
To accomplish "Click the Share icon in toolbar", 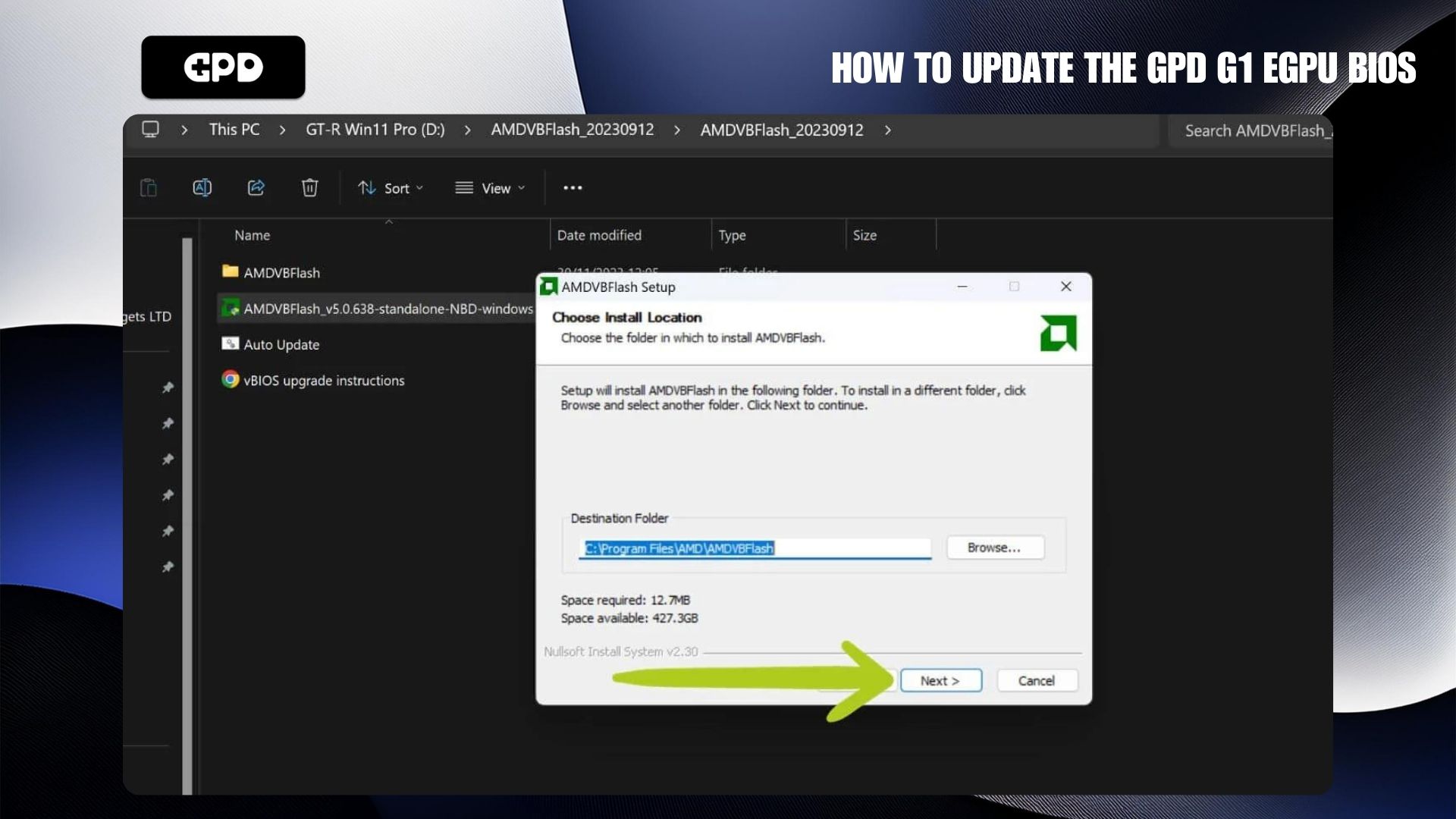I will coord(256,187).
